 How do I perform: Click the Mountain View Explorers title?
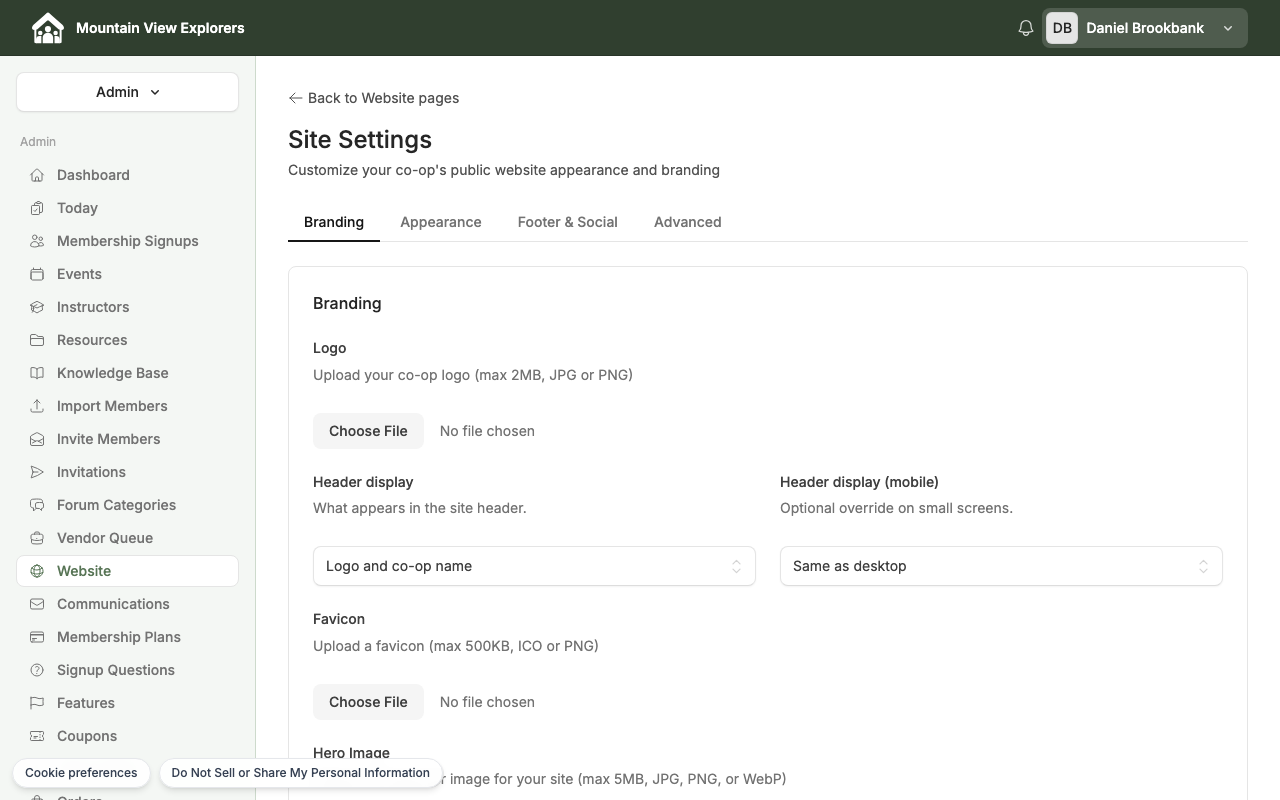pyautogui.click(x=160, y=28)
